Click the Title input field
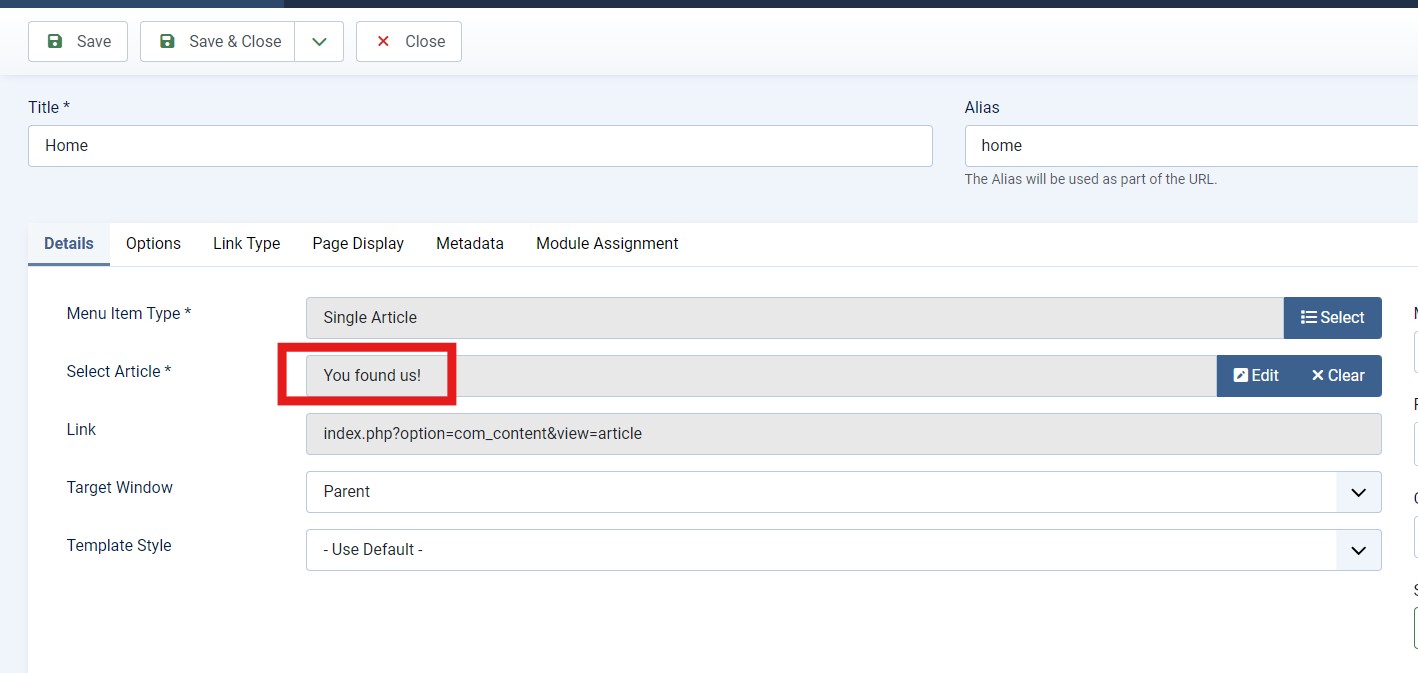This screenshot has width=1418, height=673. click(480, 146)
